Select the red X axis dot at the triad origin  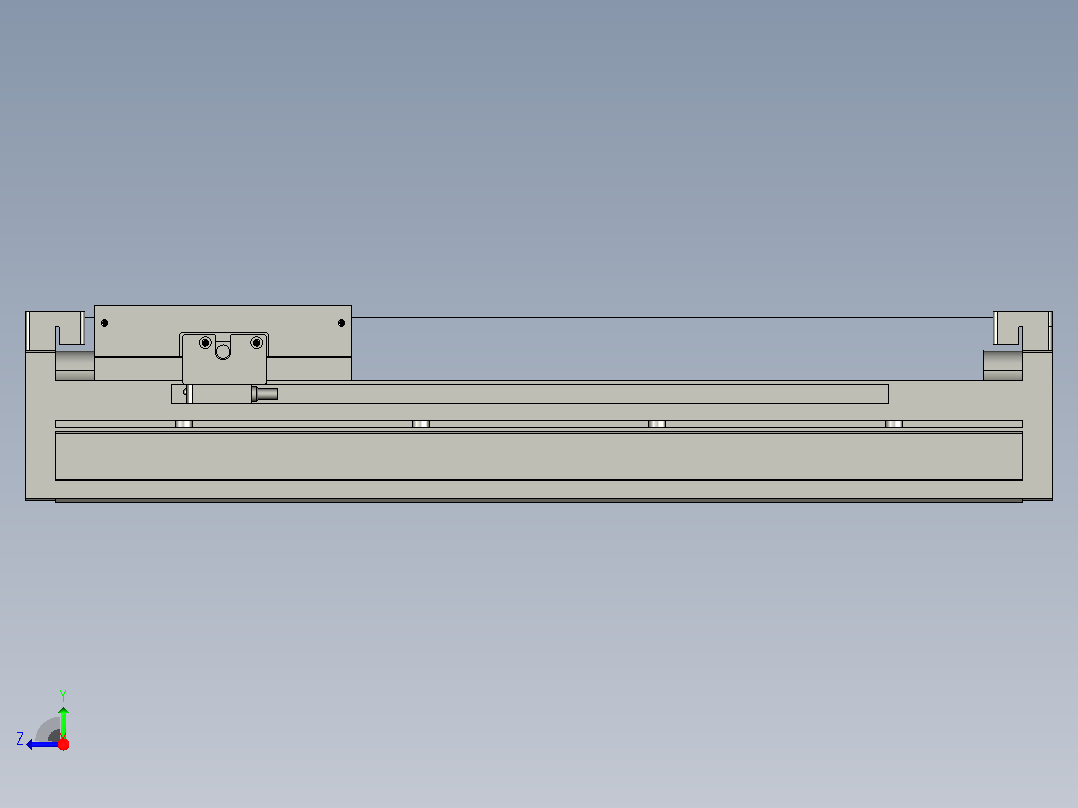pyautogui.click(x=63, y=744)
